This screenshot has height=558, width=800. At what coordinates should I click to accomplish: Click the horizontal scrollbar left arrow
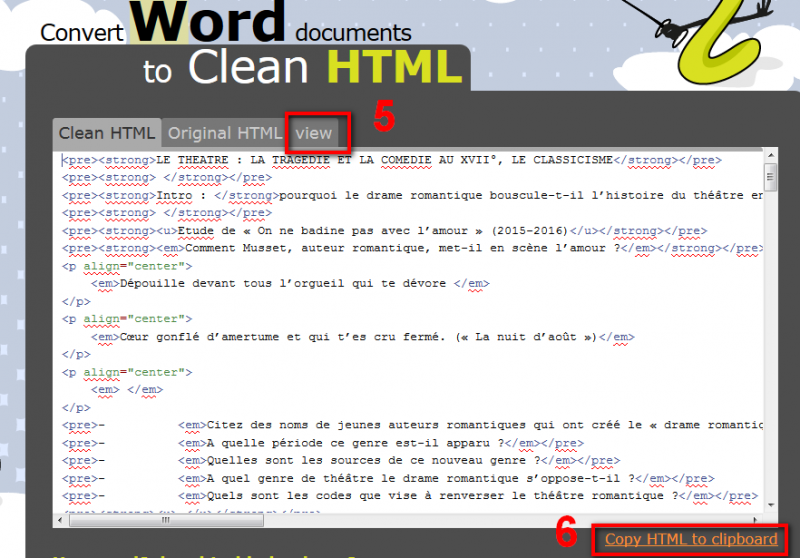click(60, 520)
